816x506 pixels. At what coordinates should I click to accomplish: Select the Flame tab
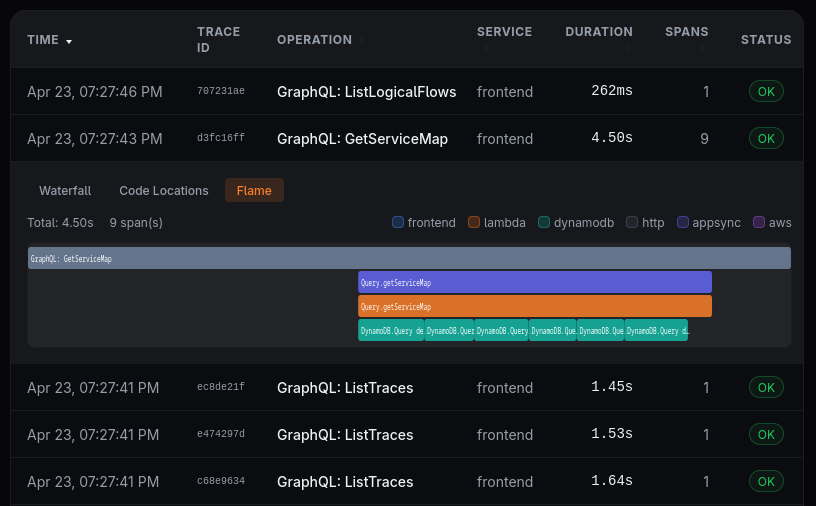pos(254,191)
